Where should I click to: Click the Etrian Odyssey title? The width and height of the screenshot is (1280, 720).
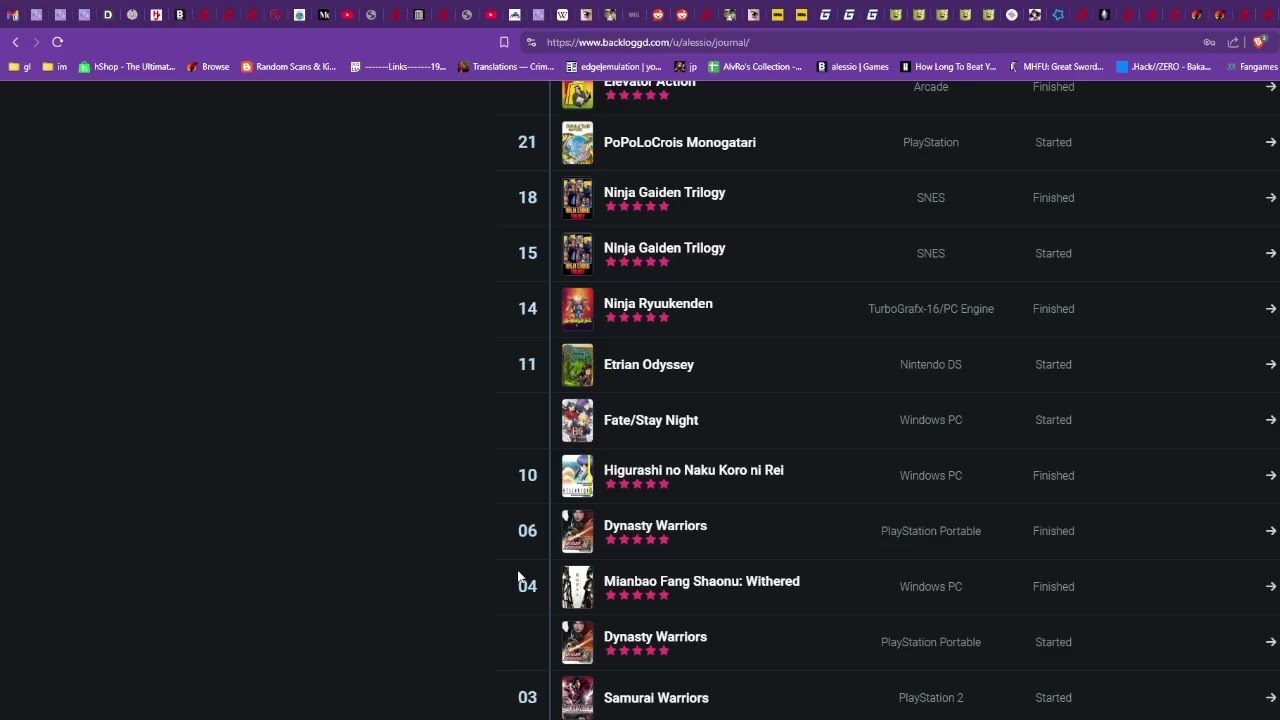click(x=649, y=364)
